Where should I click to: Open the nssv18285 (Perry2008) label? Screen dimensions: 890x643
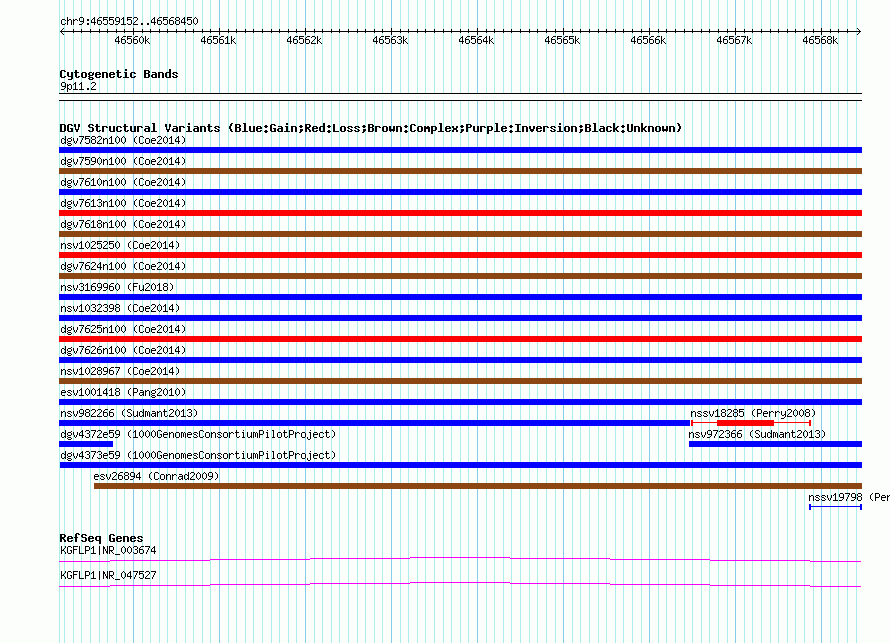click(753, 413)
